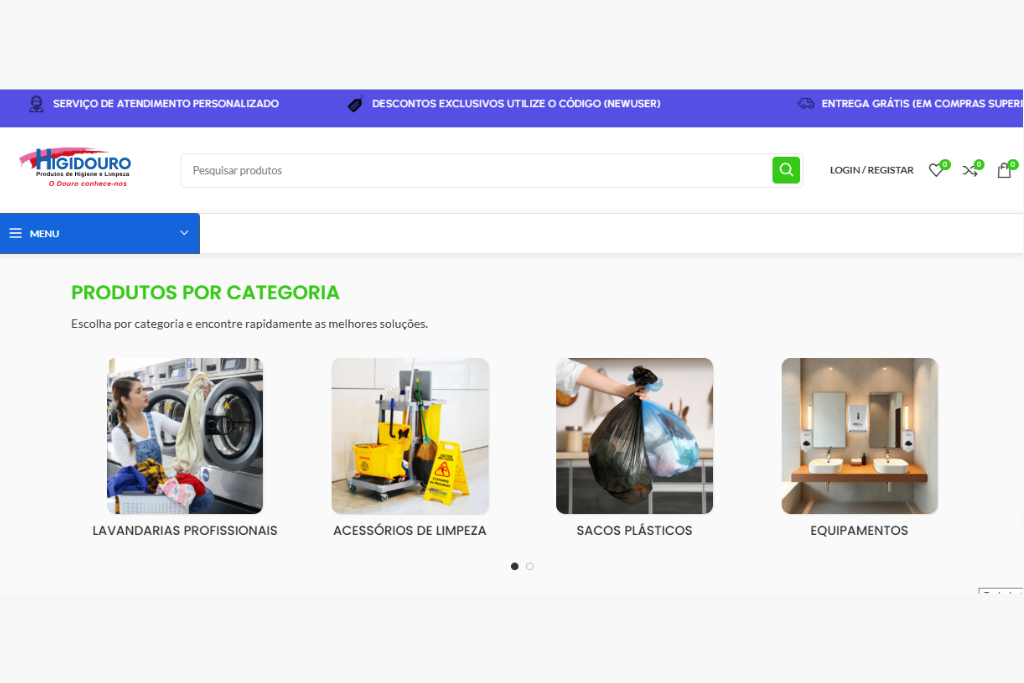This screenshot has height=683, width=1024.
Task: Select the first carousel pagination dot
Action: 514,566
